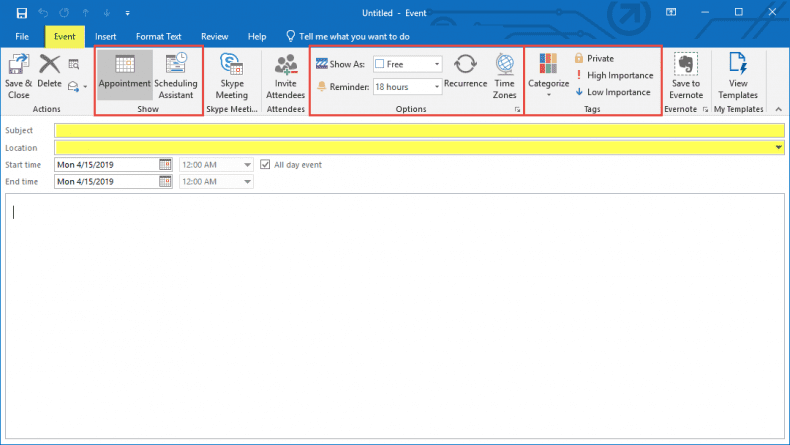The image size is (790, 445).
Task: Click the Low Importance button
Action: click(x=613, y=92)
